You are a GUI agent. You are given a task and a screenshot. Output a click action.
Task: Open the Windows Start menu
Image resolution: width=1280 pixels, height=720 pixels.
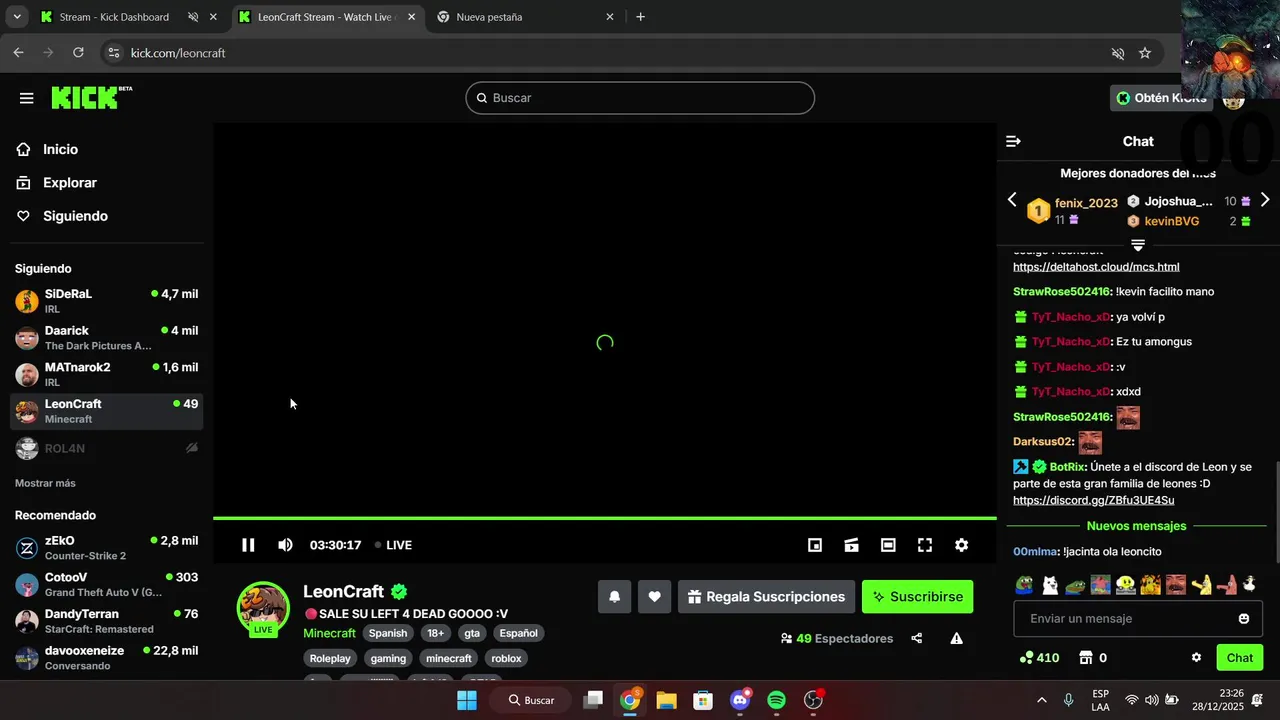point(467,700)
